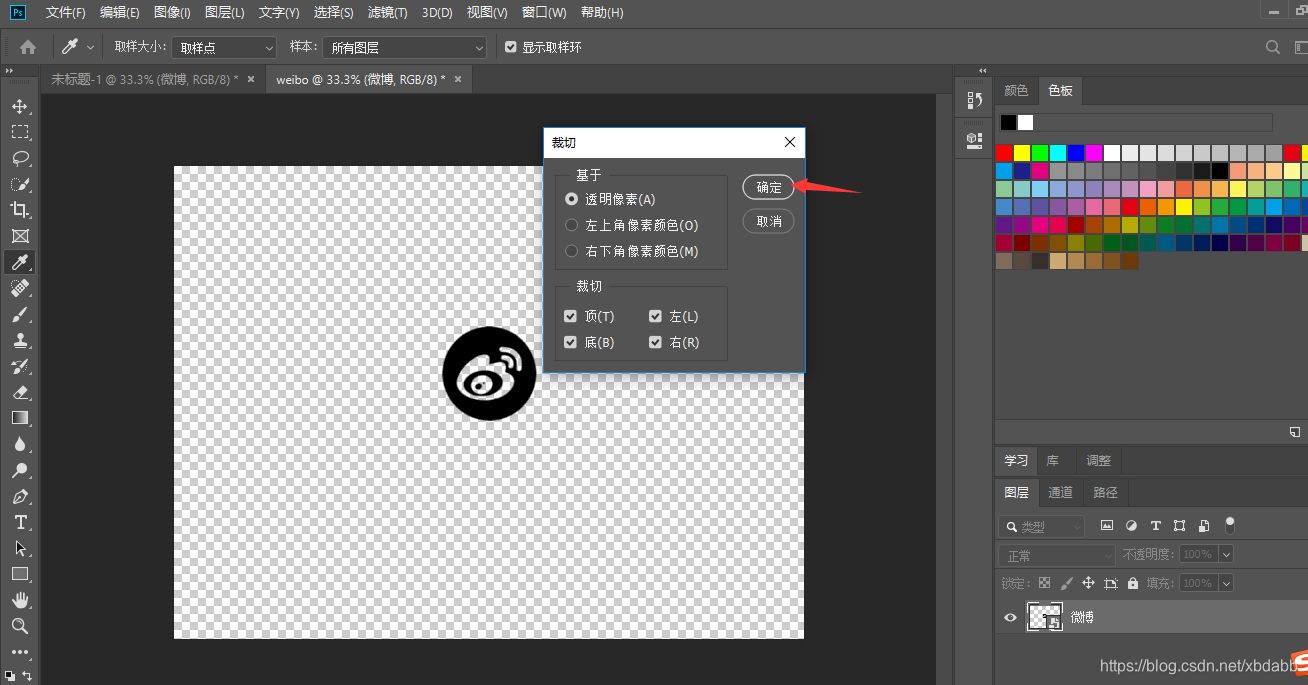This screenshot has width=1308, height=685.
Task: Open the eyedropper tool preset dropdown arrow
Action: pos(90,47)
